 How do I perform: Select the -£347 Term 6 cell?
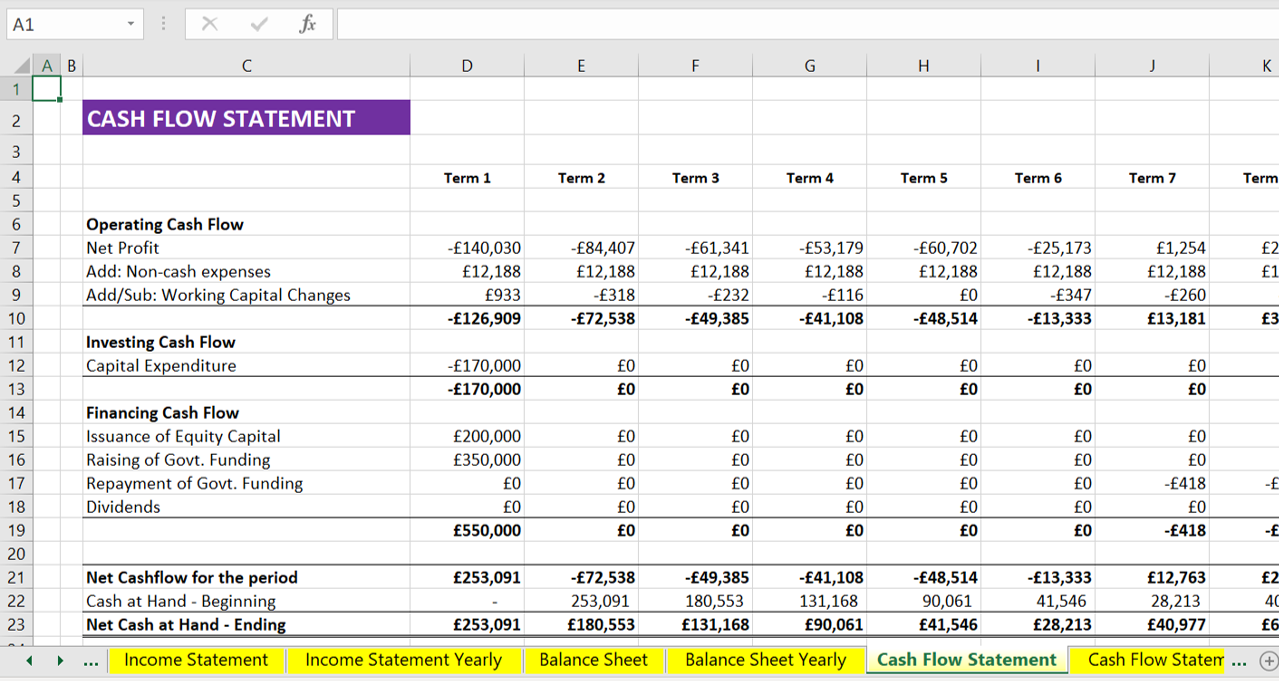coord(1038,295)
